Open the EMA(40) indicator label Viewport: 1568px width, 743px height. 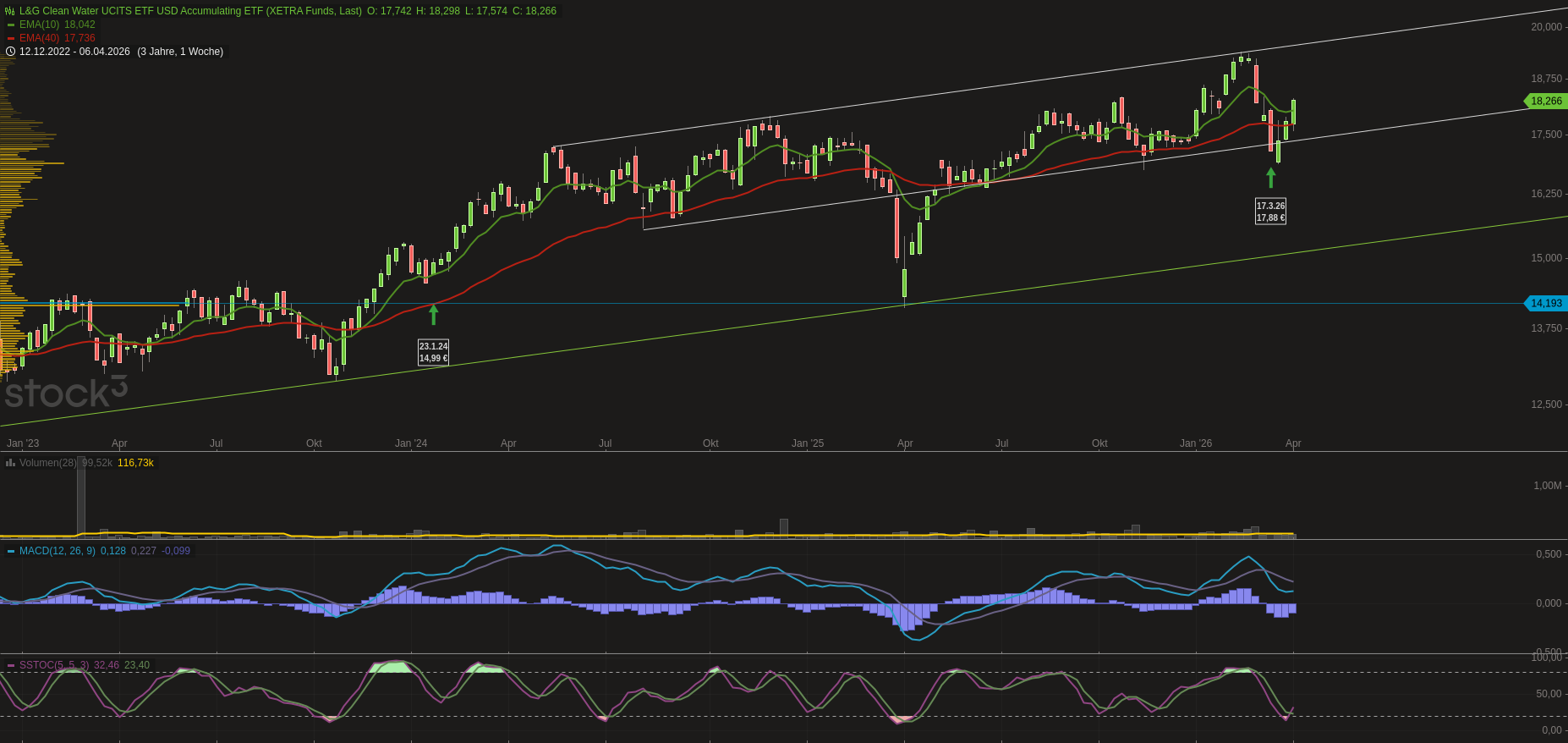point(39,38)
